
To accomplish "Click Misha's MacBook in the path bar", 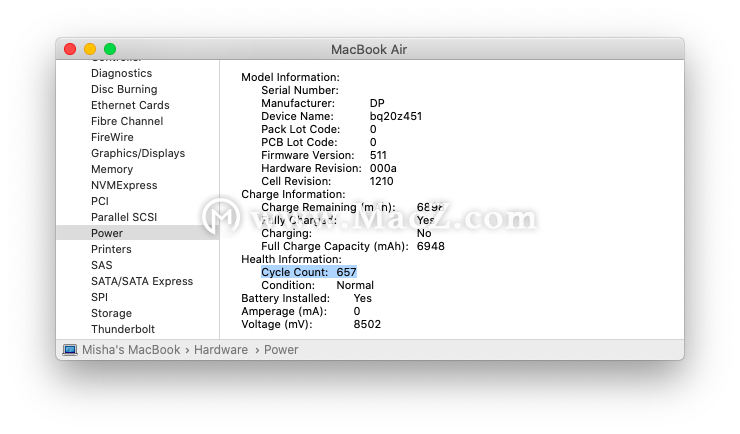I will tap(131, 350).
